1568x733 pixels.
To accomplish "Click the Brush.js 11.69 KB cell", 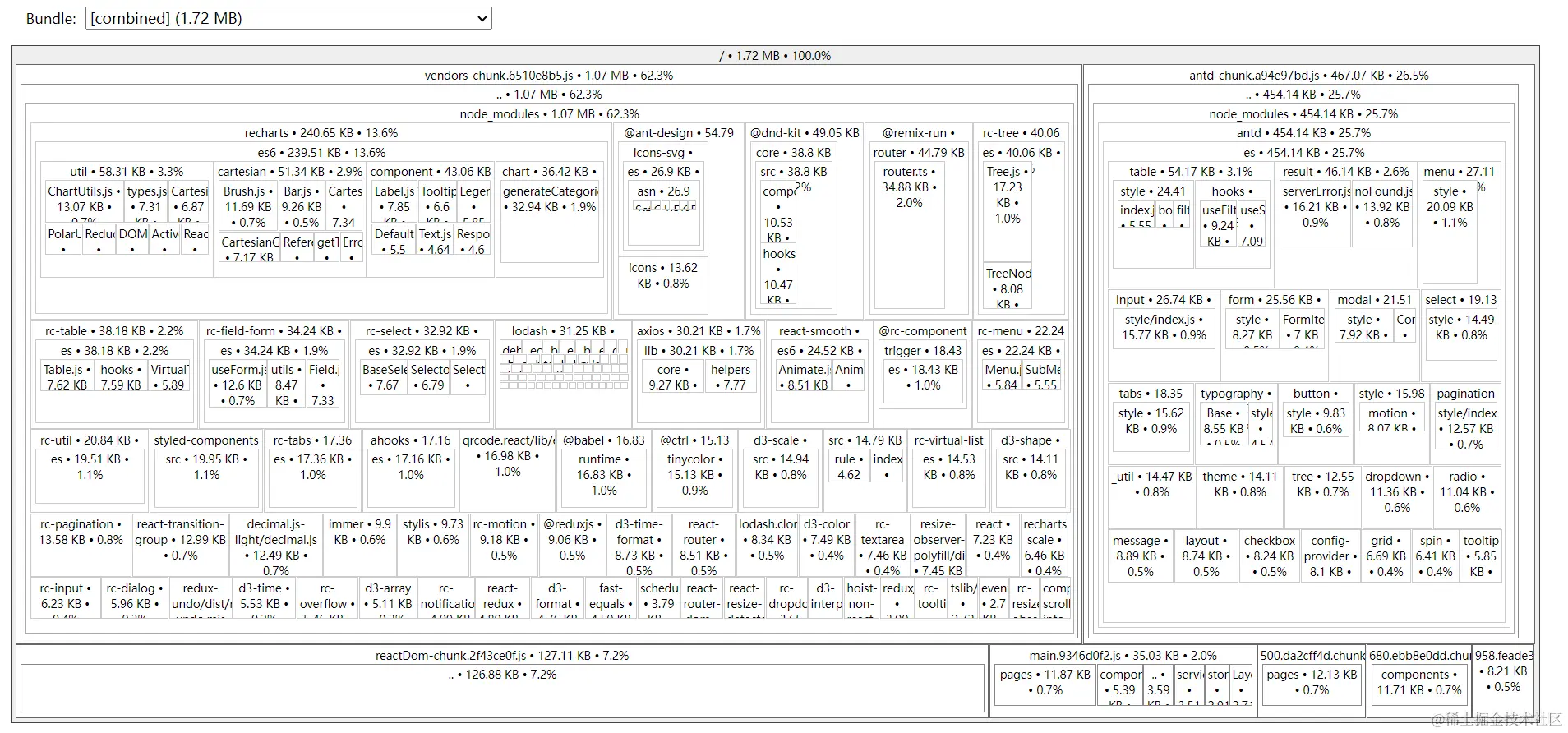I will pyautogui.click(x=247, y=206).
